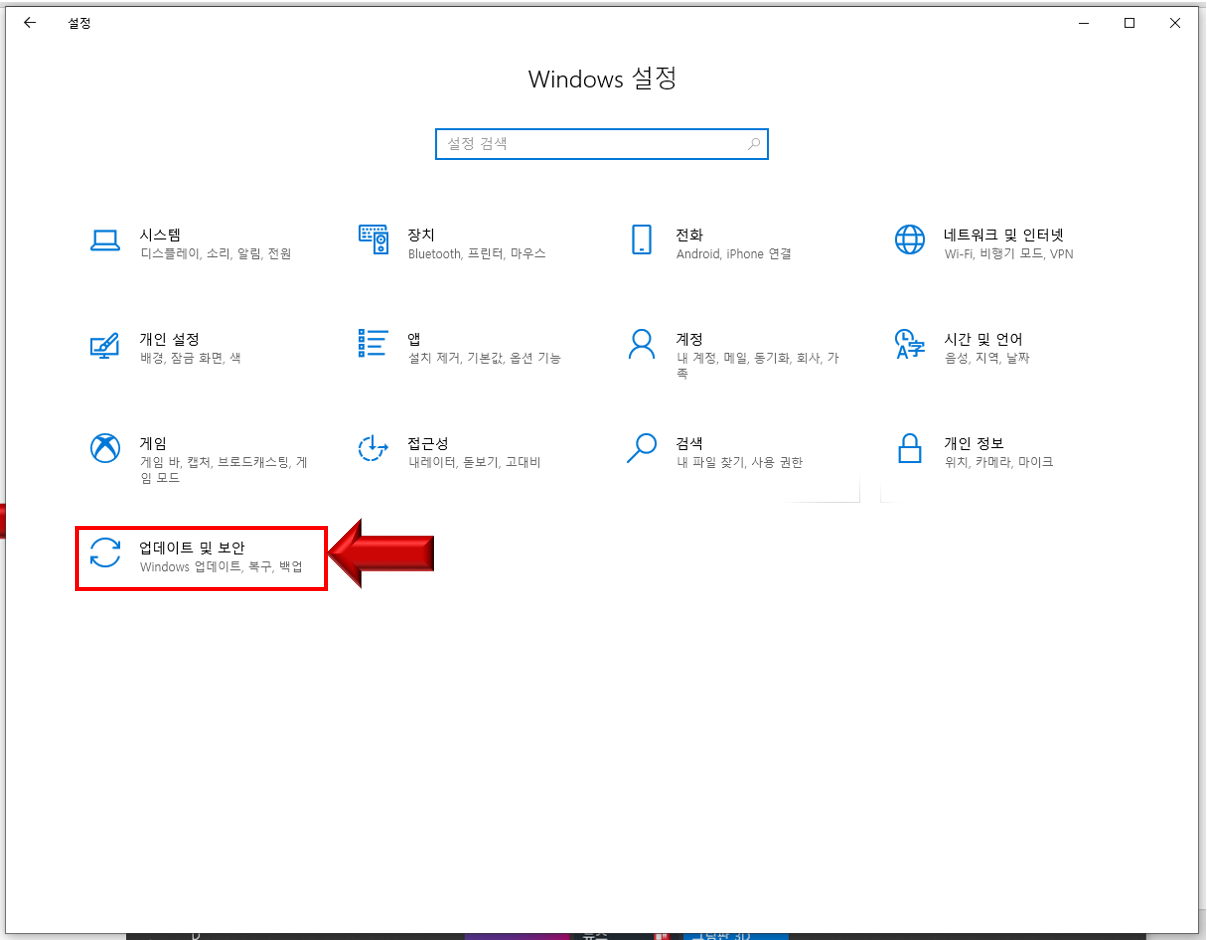Click the 시스템 laptop icon
This screenshot has height=940, width=1207.
pyautogui.click(x=105, y=241)
